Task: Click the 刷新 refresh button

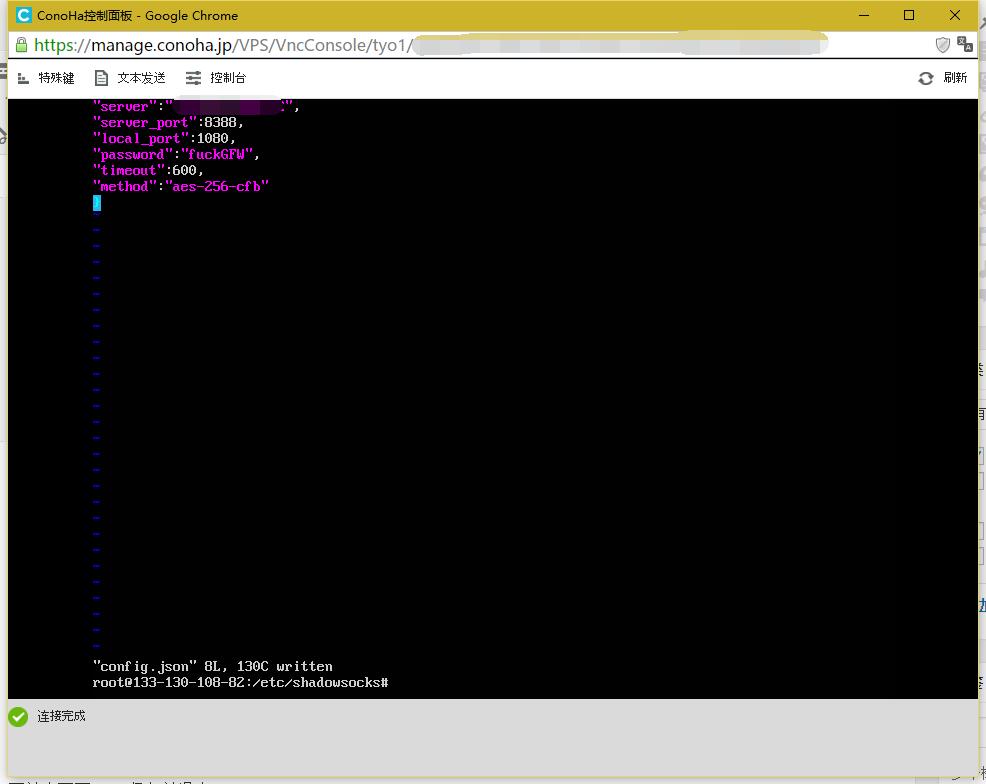Action: (942, 78)
